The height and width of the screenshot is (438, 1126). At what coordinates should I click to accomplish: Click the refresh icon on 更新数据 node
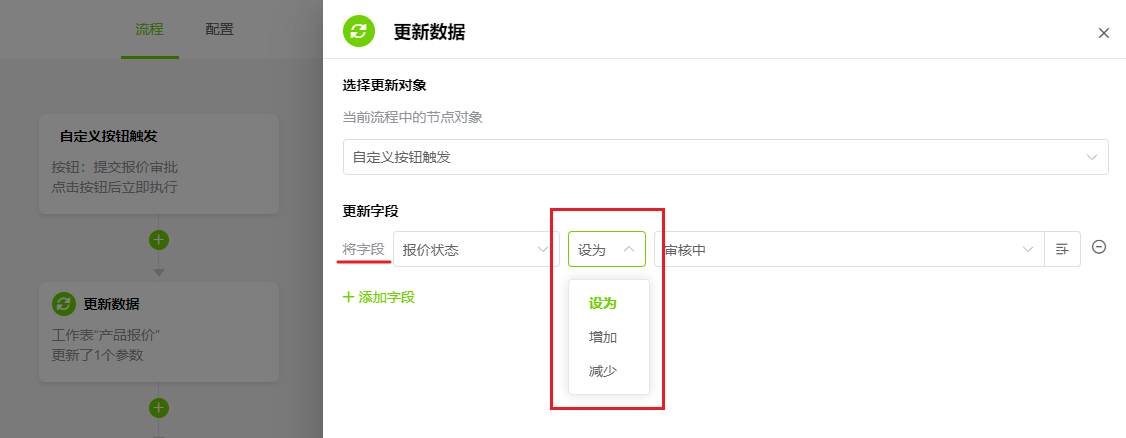(x=64, y=304)
